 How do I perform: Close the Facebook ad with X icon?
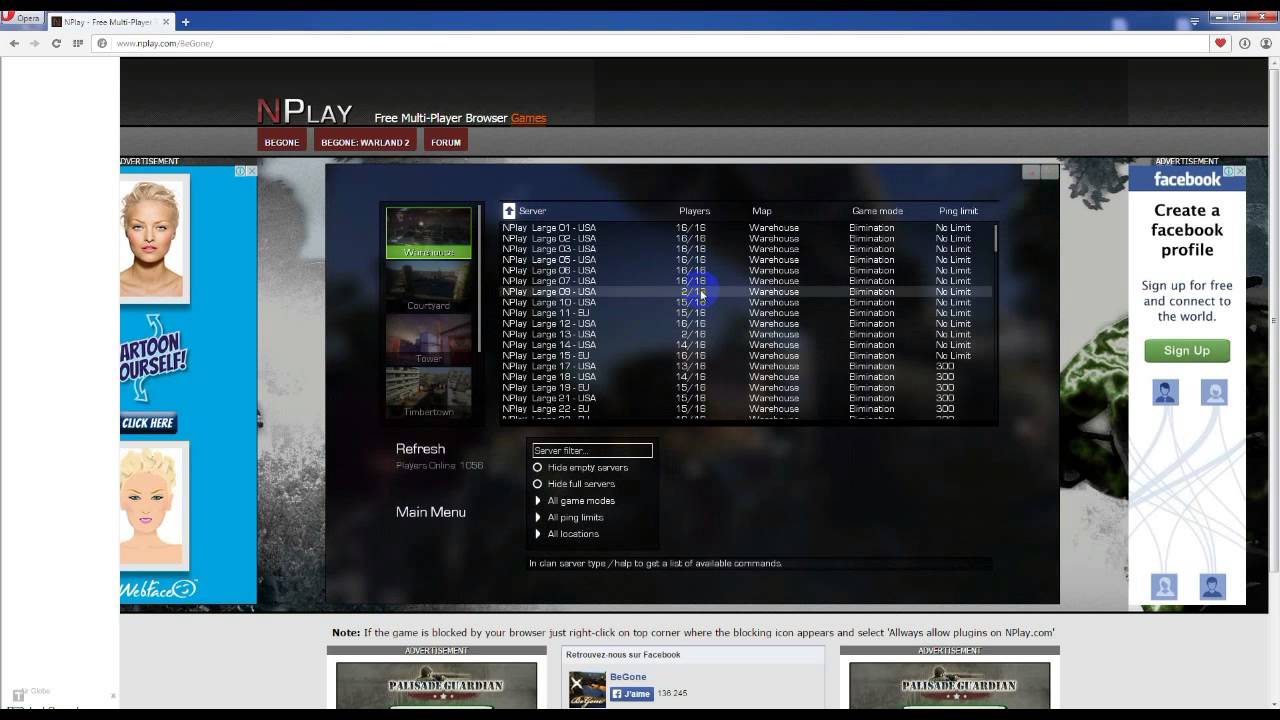(1241, 171)
